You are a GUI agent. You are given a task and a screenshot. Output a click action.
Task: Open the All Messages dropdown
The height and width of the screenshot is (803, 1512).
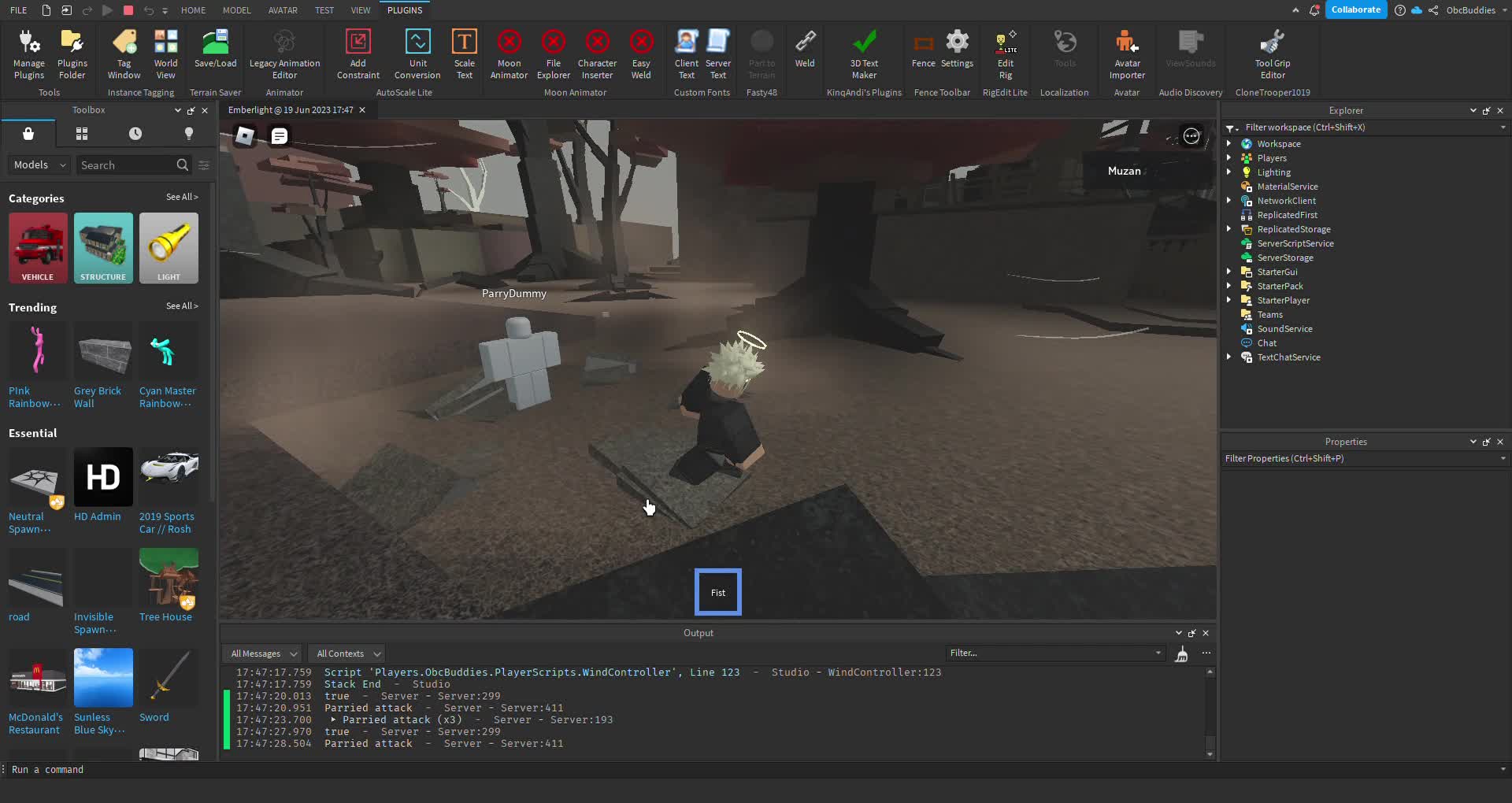(261, 653)
